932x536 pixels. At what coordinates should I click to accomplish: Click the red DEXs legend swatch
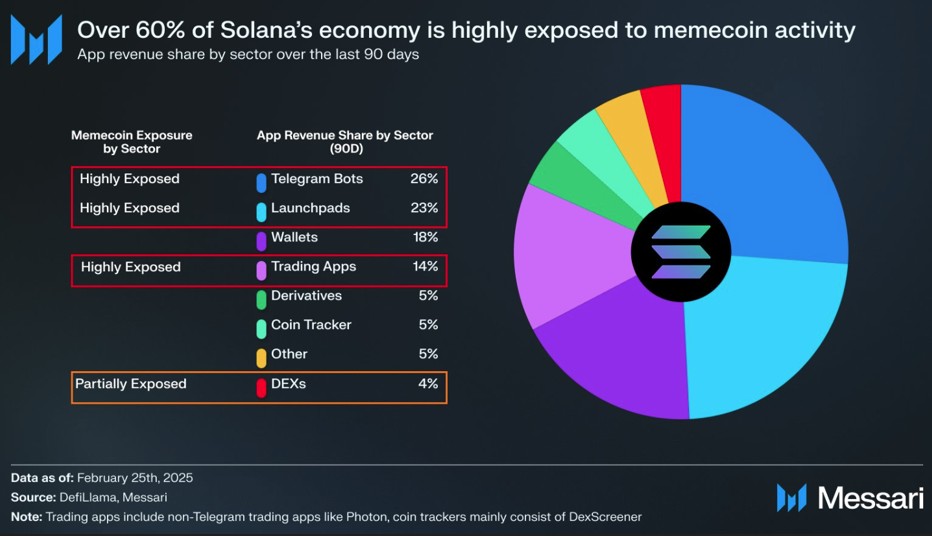coord(261,386)
